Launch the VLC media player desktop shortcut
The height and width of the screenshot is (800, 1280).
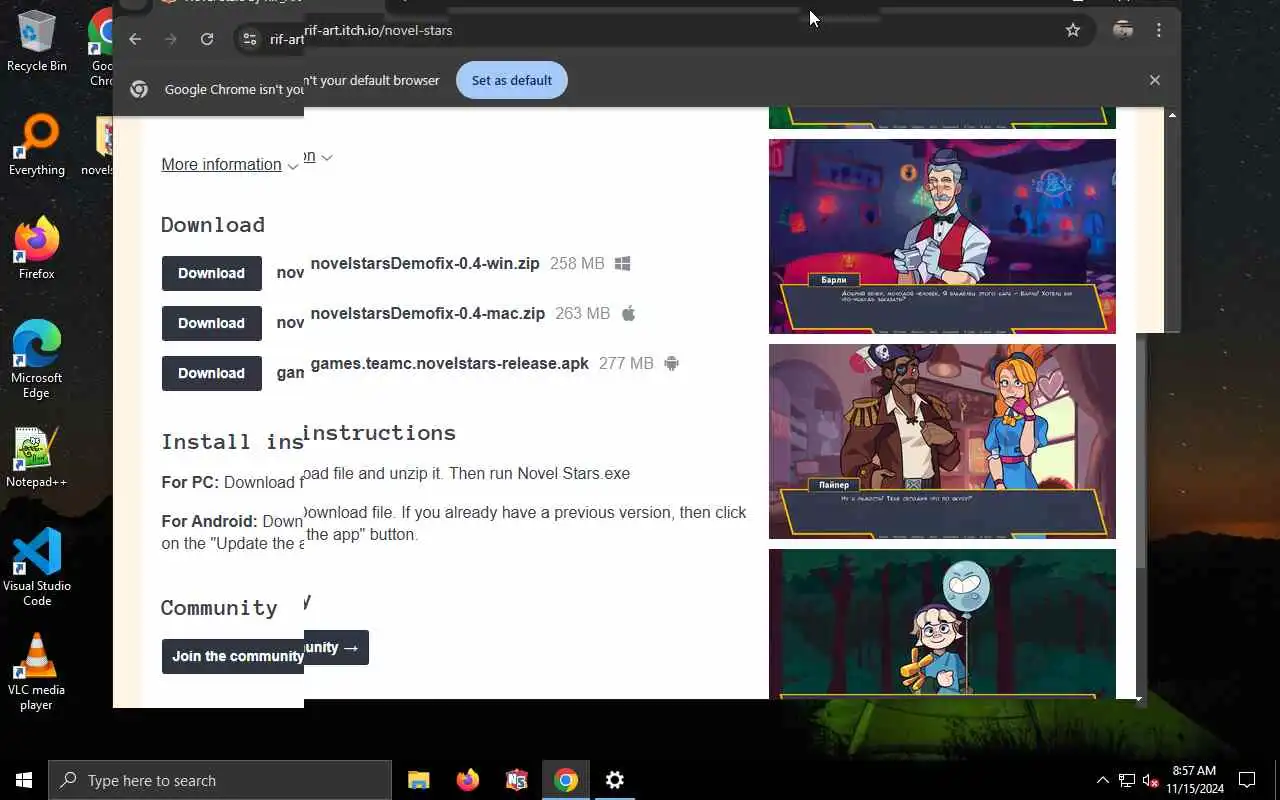(37, 671)
